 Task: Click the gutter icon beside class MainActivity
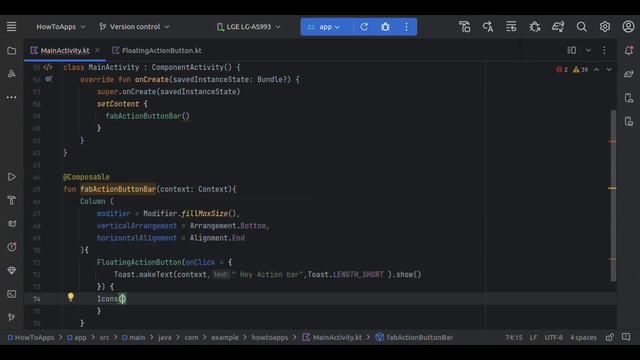(48, 67)
